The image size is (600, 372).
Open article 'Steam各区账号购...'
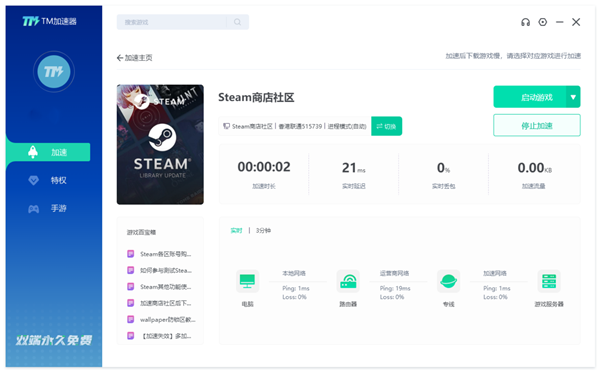(165, 254)
